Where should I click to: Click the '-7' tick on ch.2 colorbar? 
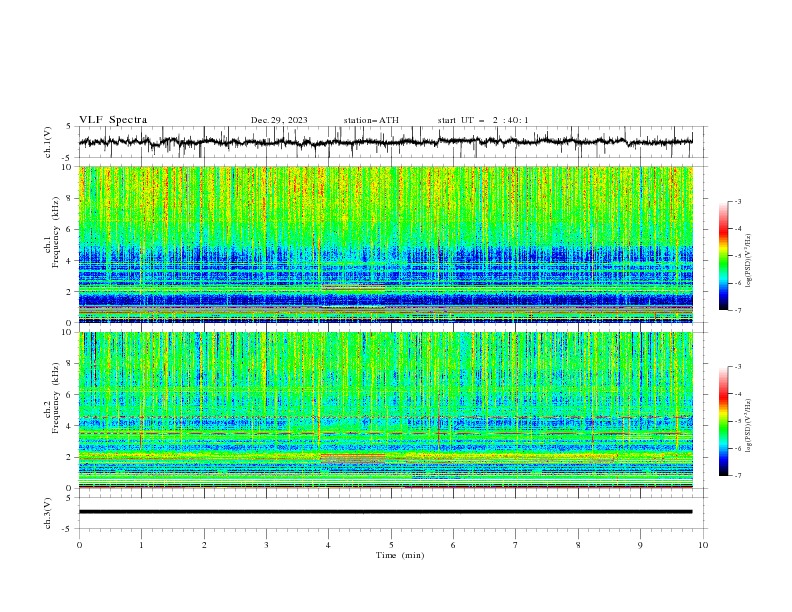[738, 476]
